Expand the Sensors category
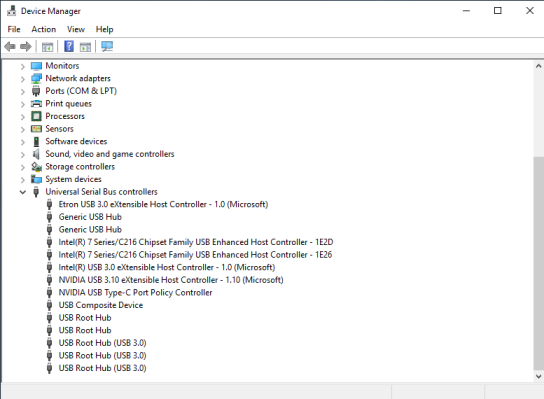The width and height of the screenshot is (544, 399). [x=23, y=129]
